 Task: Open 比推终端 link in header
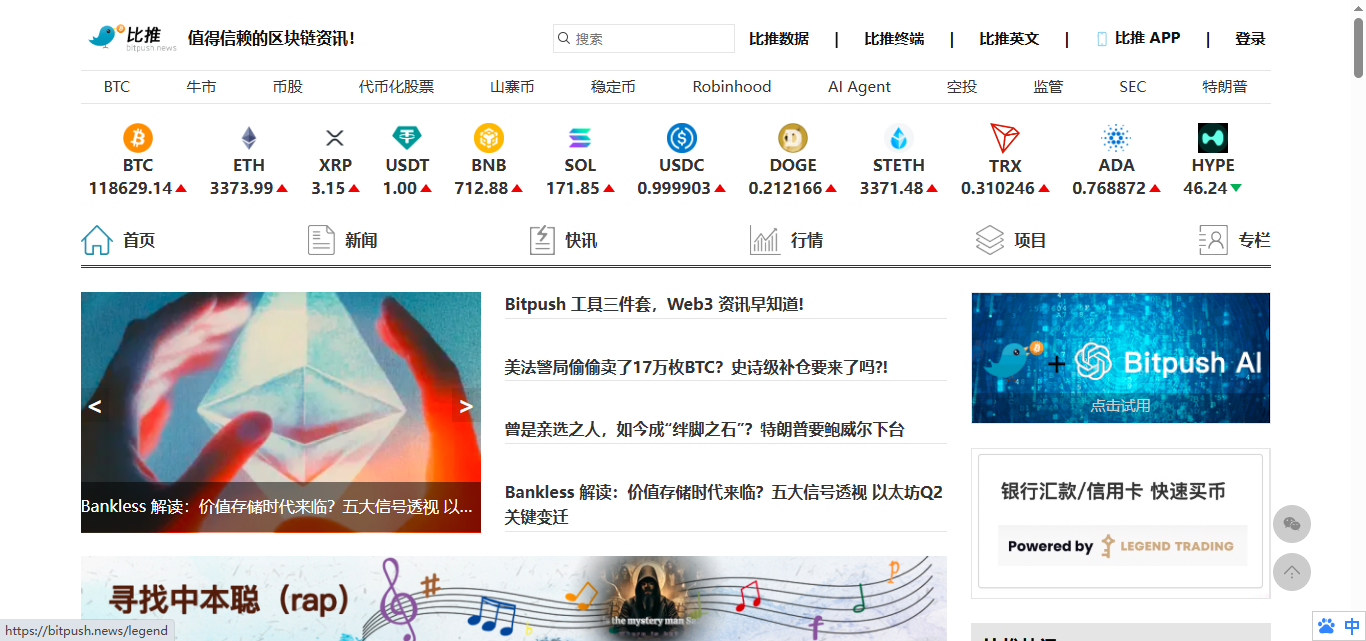[x=894, y=39]
